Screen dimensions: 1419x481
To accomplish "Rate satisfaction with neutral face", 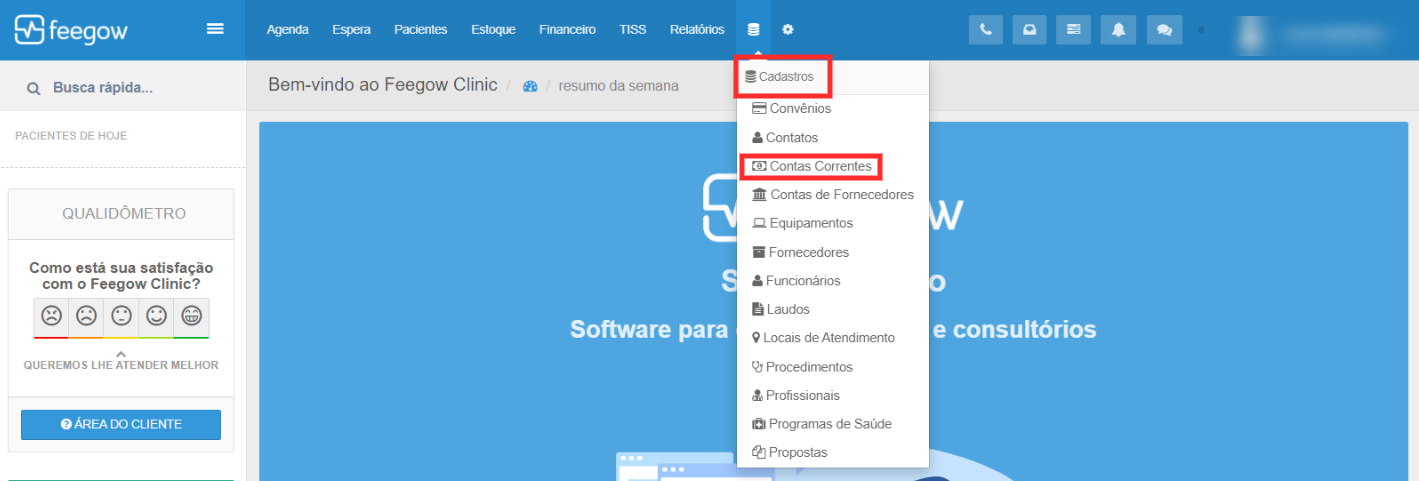I will [x=121, y=316].
